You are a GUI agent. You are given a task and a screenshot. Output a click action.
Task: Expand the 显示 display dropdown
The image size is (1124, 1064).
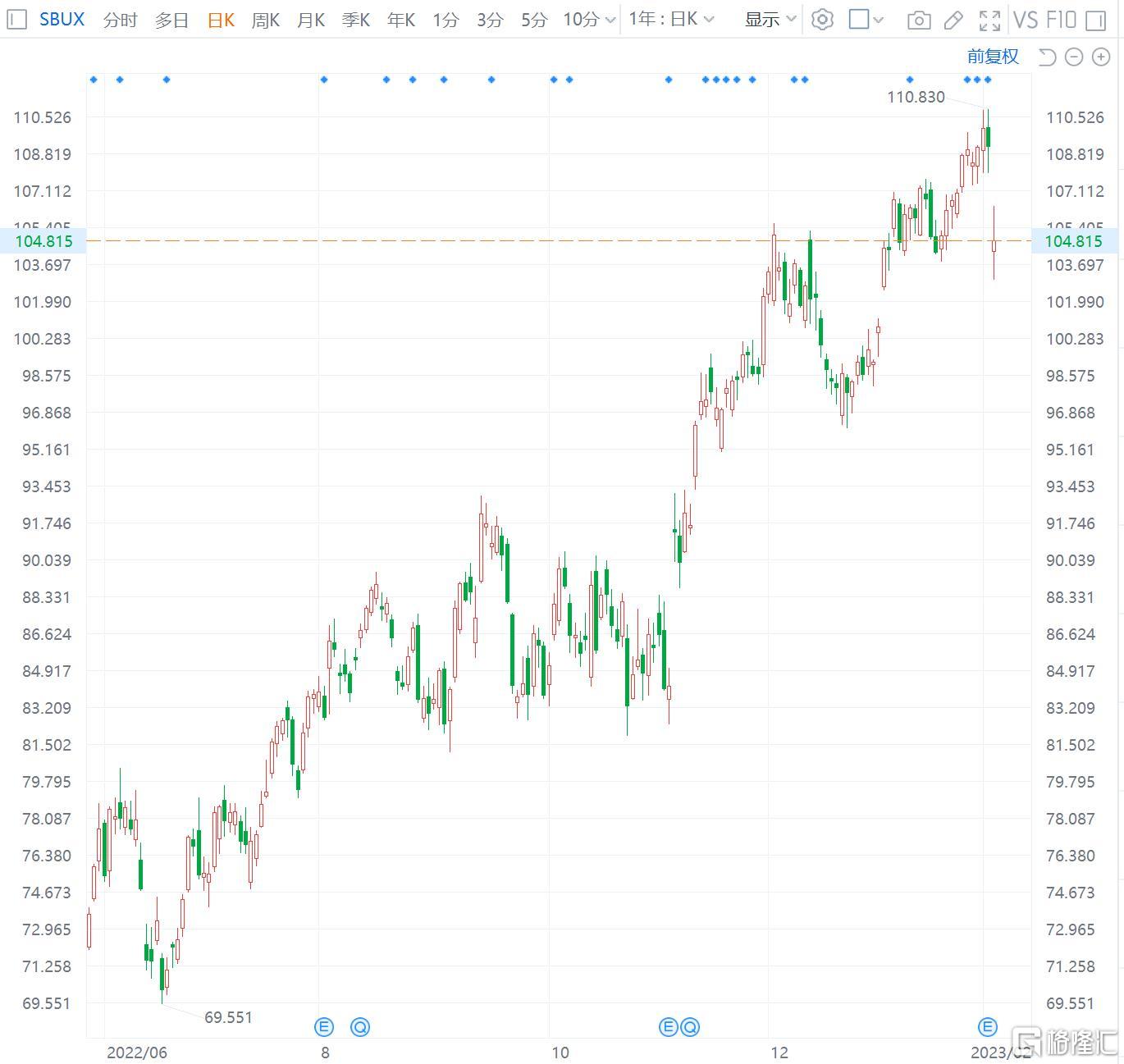[x=770, y=20]
